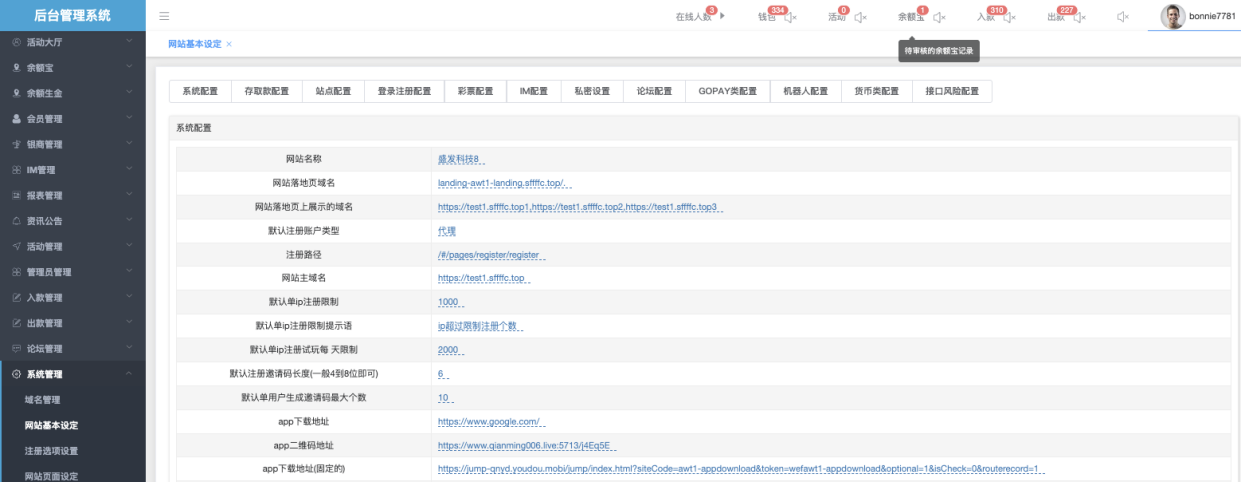
Task: Expand the 在线人数 arrow
Action: click(x=722, y=17)
